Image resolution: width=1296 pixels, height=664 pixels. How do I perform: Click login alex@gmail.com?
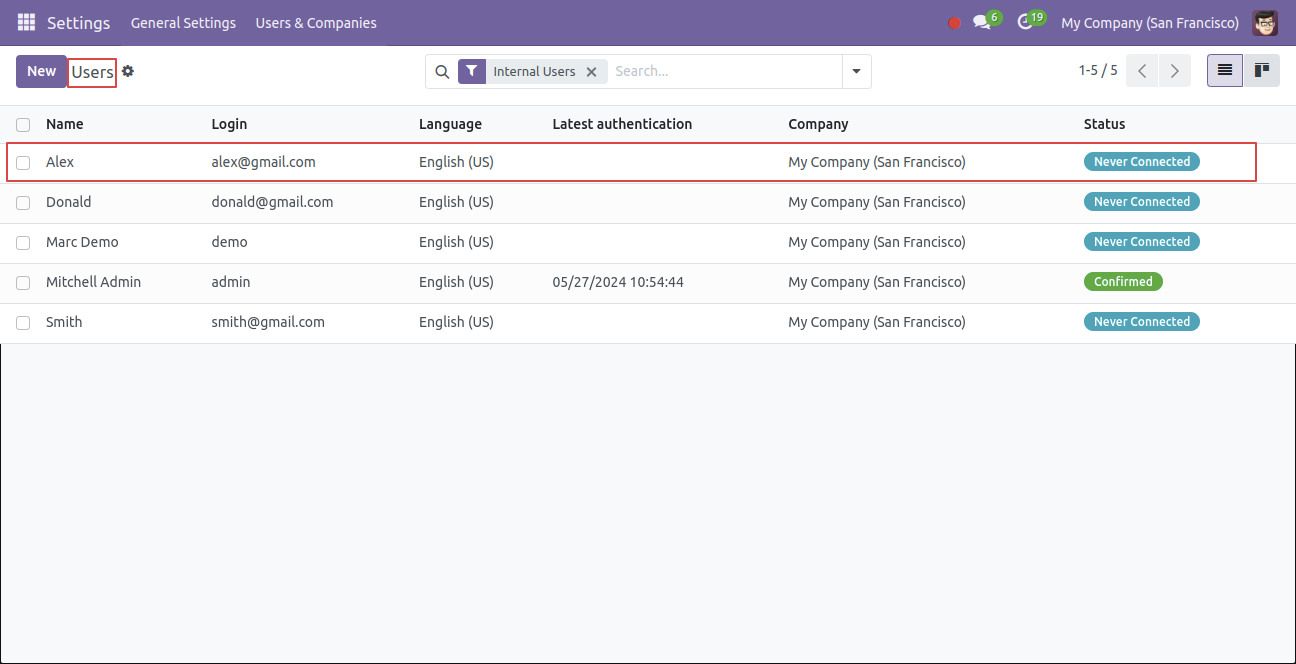click(263, 162)
